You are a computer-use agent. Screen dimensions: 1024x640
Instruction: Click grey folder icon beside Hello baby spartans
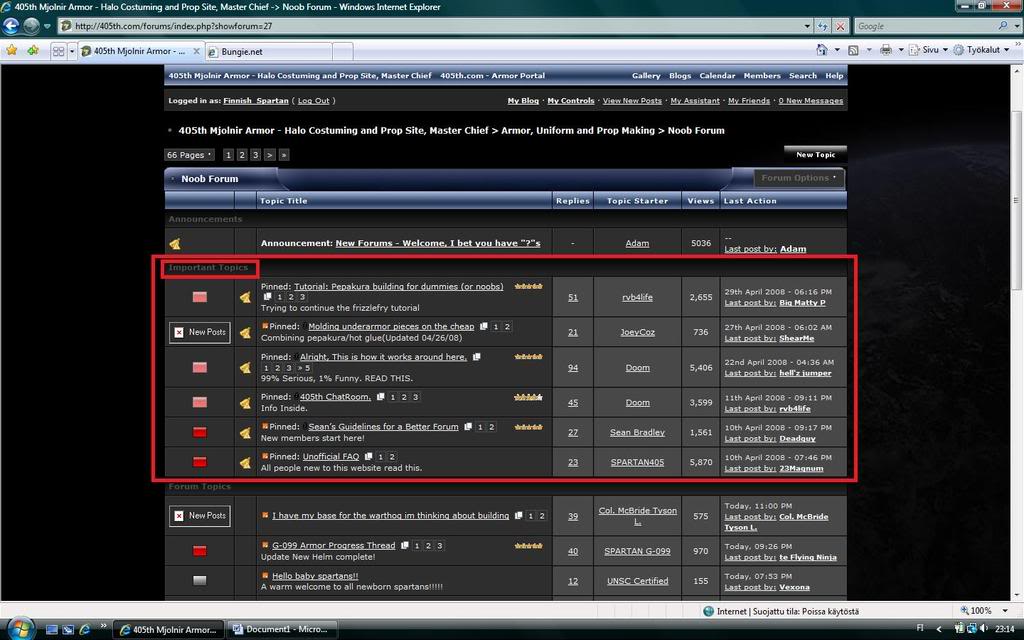coord(200,581)
